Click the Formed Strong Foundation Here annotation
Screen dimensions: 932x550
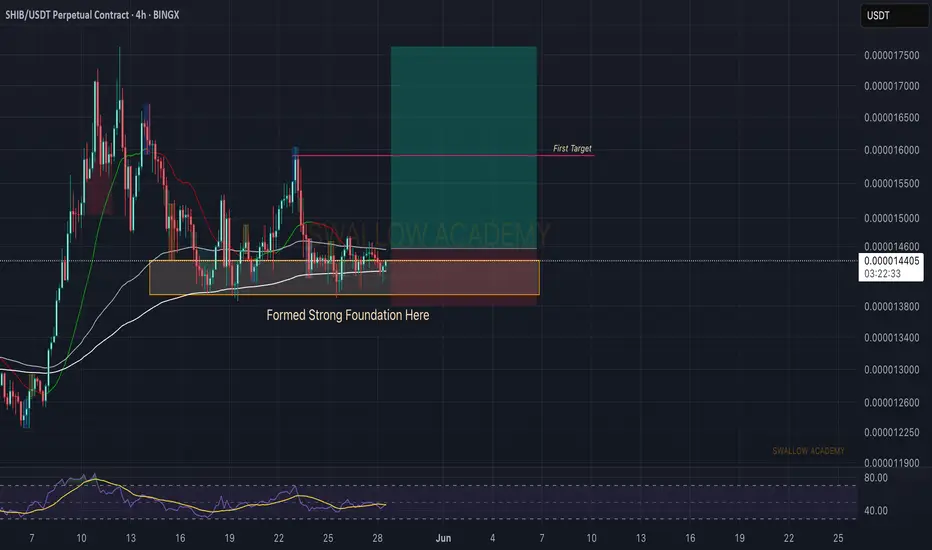coord(348,315)
